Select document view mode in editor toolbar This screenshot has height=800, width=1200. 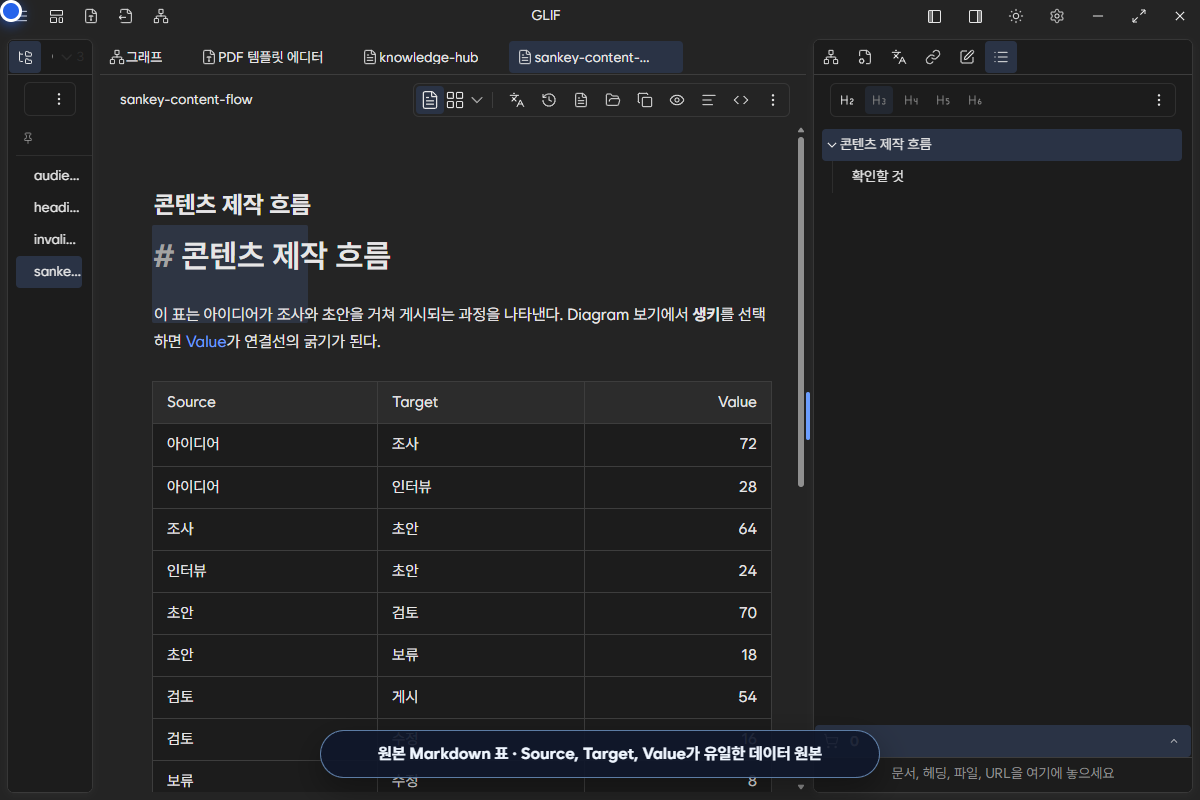pos(430,100)
